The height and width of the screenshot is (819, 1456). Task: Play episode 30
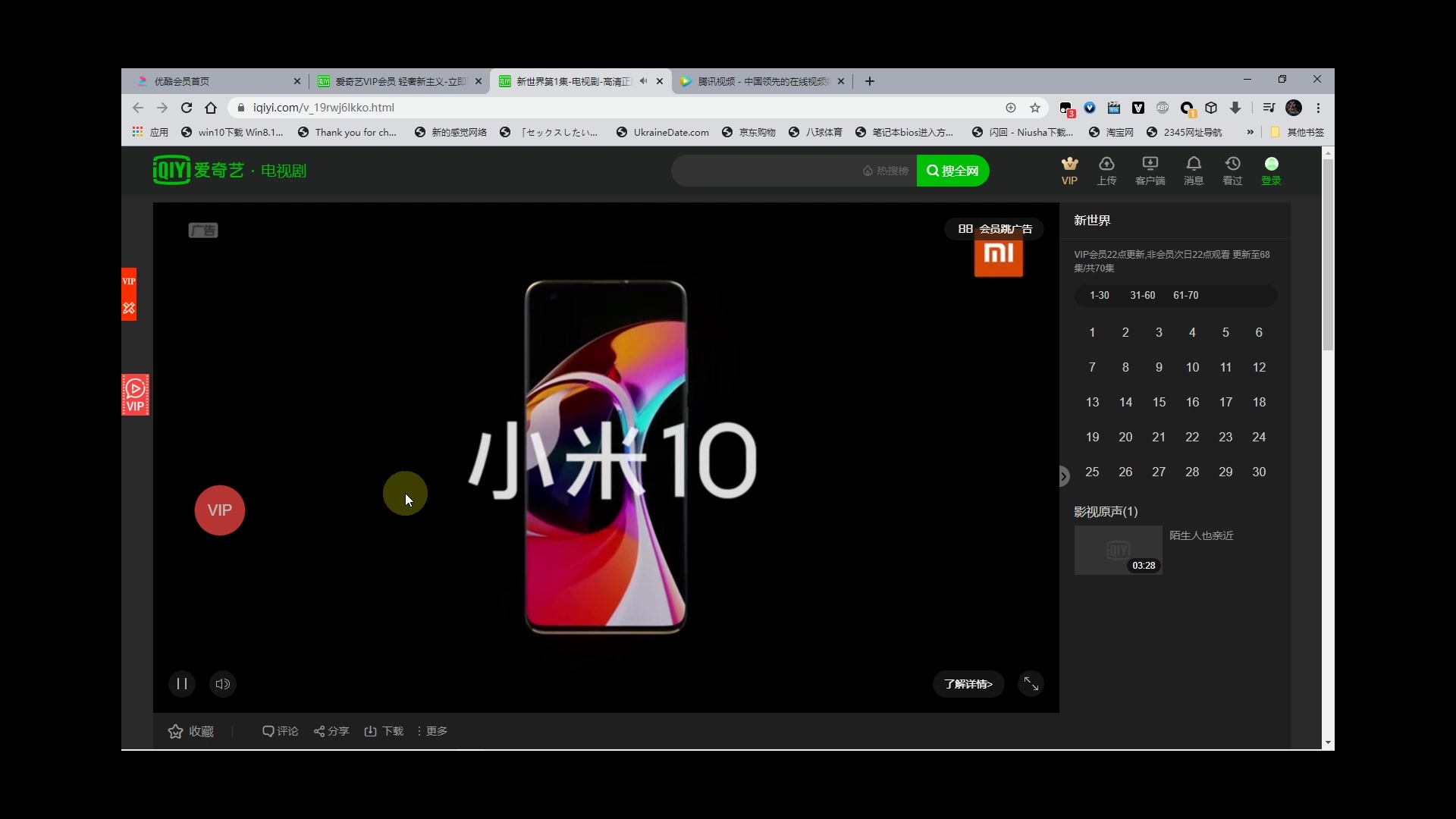coord(1259,472)
